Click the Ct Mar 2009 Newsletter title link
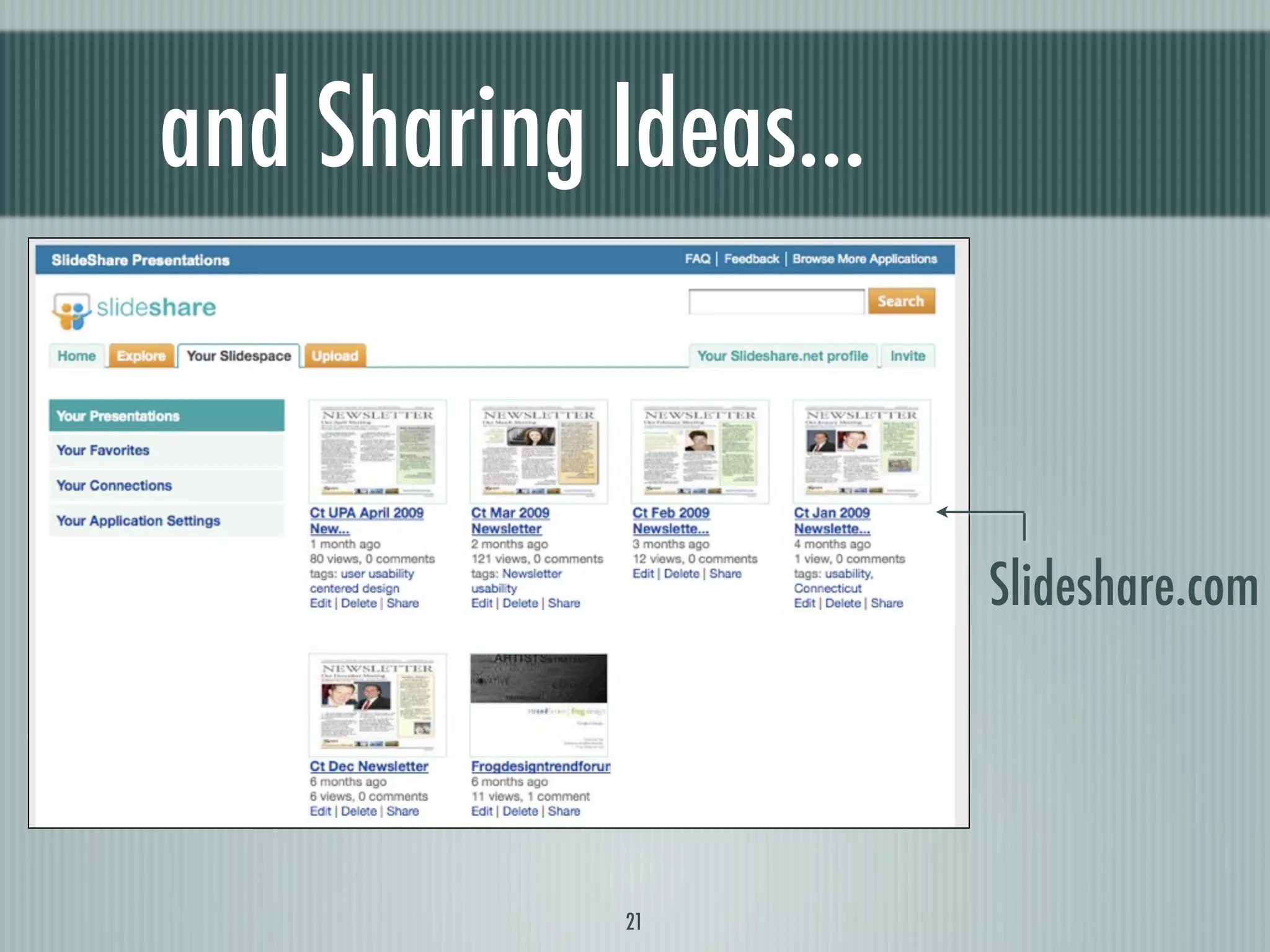Screen dimensions: 1270x952 [510, 521]
